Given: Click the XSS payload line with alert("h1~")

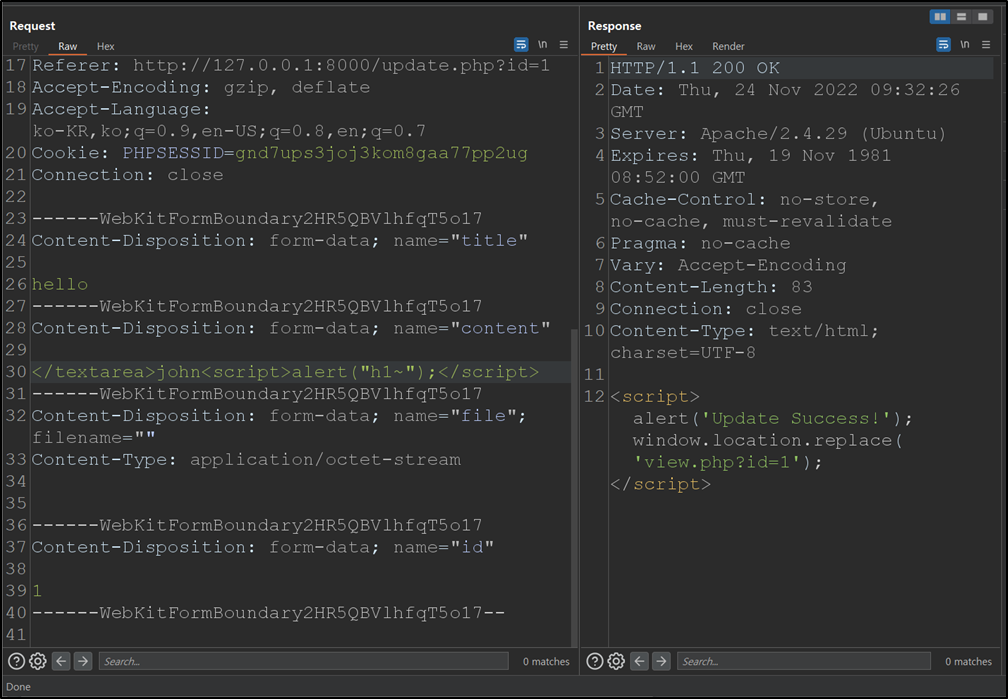Looking at the screenshot, I should [x=285, y=372].
